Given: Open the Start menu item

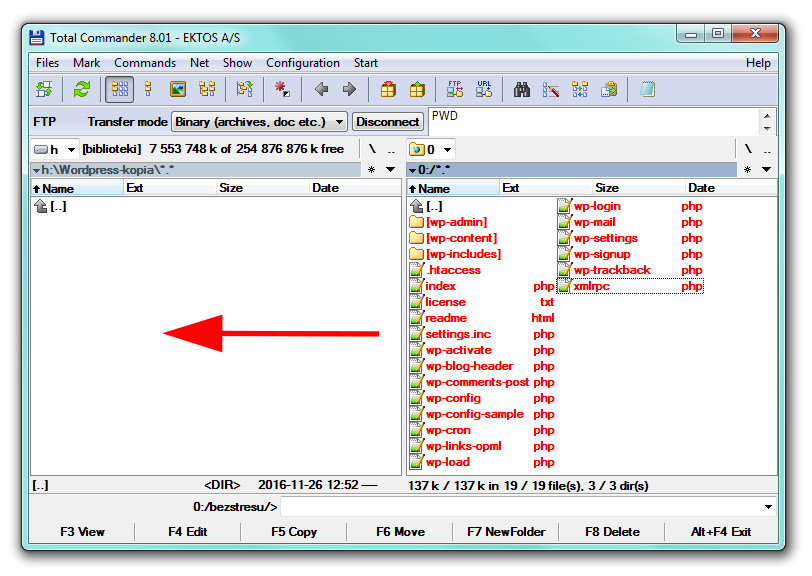Looking at the screenshot, I should [x=366, y=63].
